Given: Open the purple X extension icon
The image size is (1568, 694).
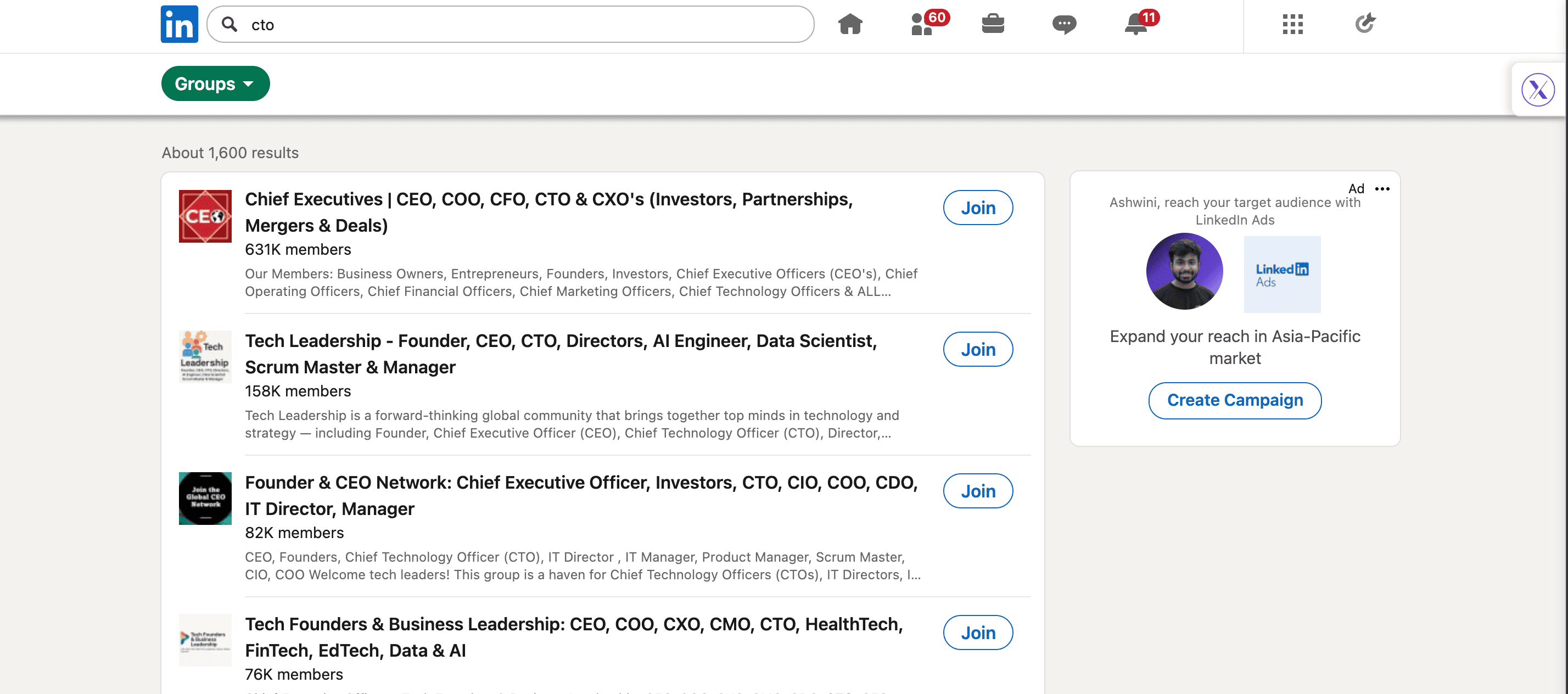Looking at the screenshot, I should tap(1538, 90).
